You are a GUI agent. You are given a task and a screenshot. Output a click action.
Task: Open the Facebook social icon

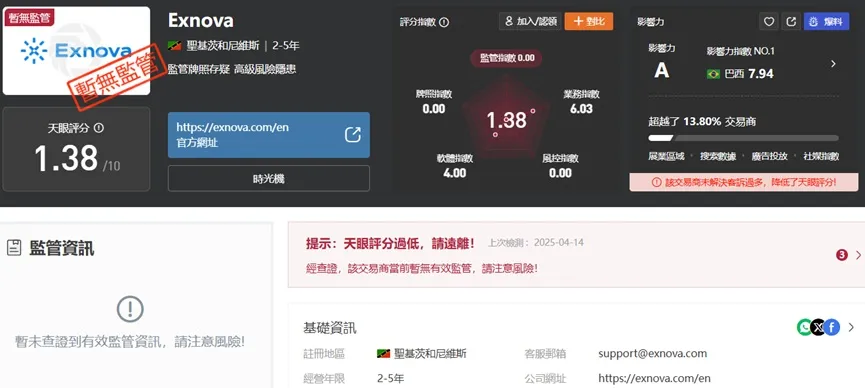coord(832,327)
